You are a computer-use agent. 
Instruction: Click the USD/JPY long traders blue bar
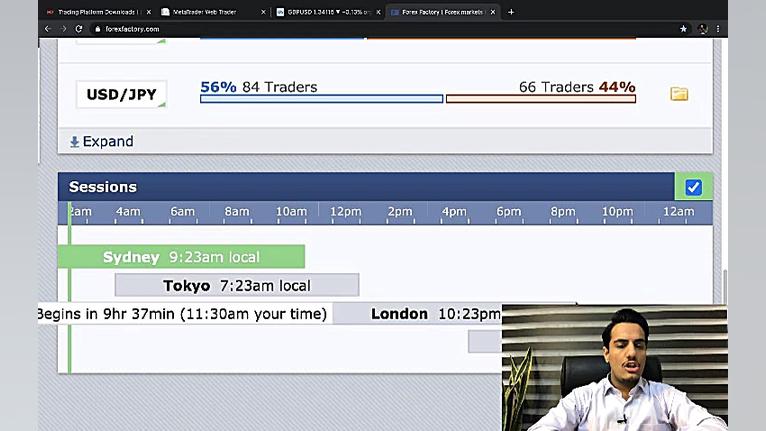pos(321,99)
